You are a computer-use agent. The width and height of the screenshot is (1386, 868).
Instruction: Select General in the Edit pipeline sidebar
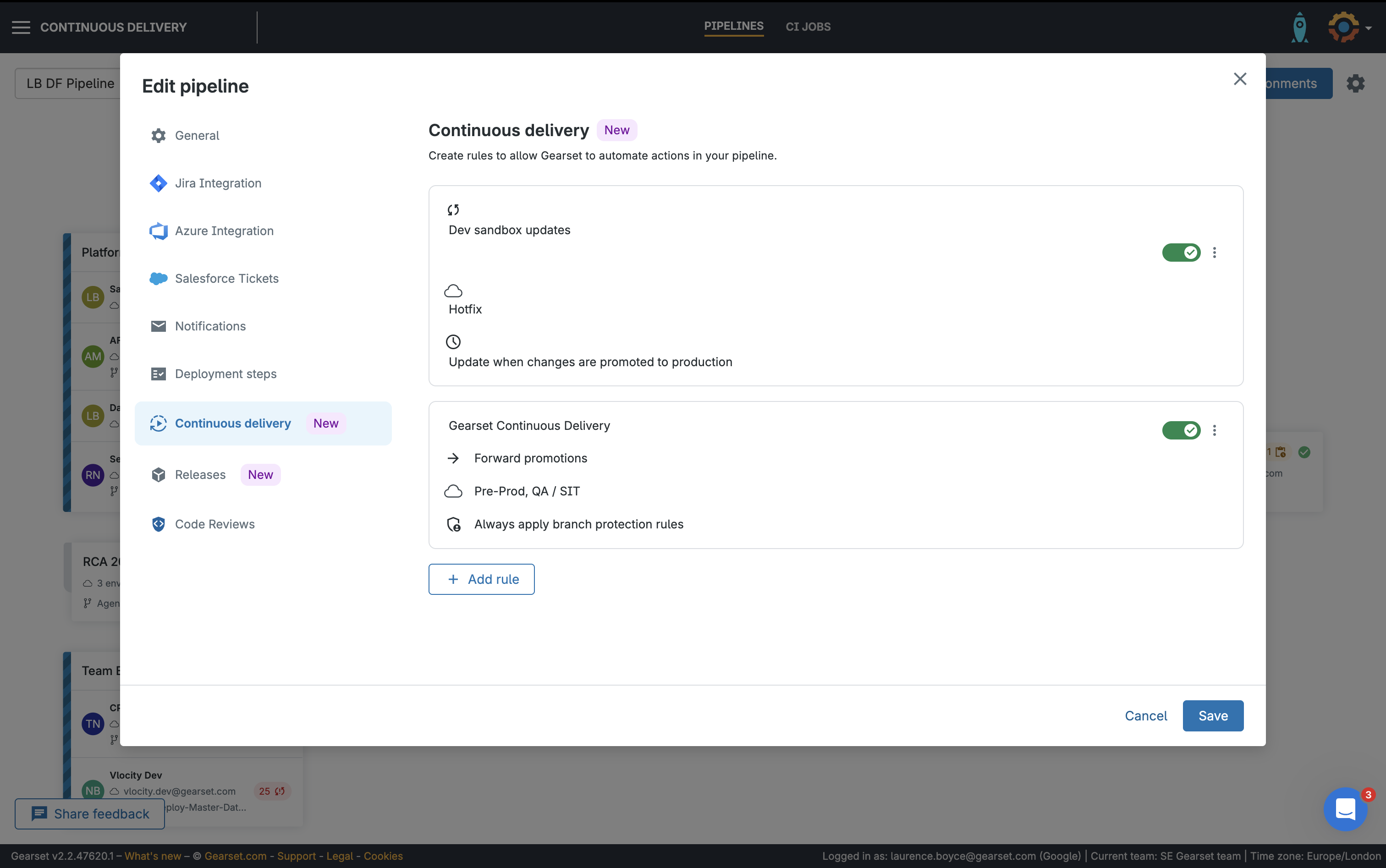tap(263, 136)
